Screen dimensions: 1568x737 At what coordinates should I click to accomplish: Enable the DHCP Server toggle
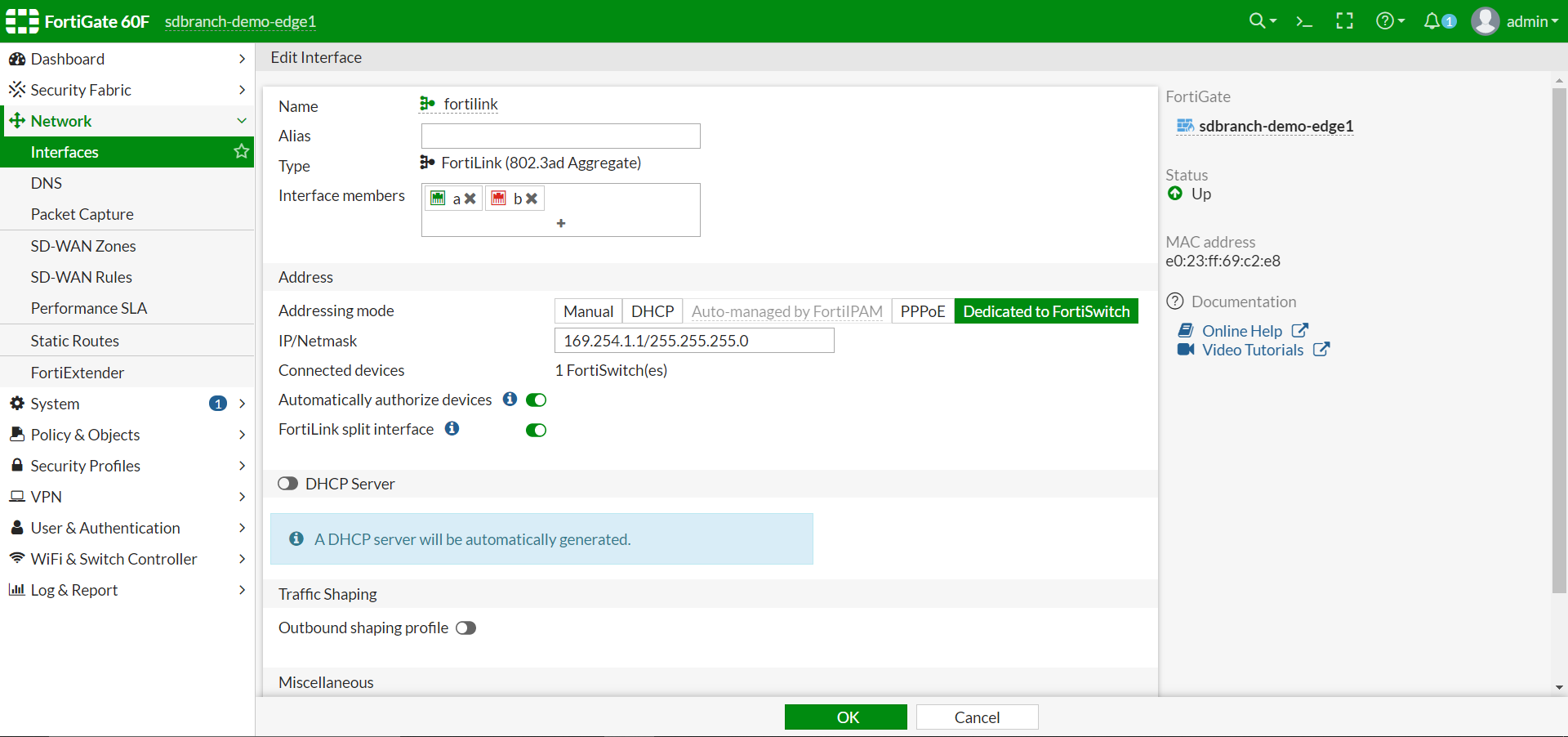287,484
